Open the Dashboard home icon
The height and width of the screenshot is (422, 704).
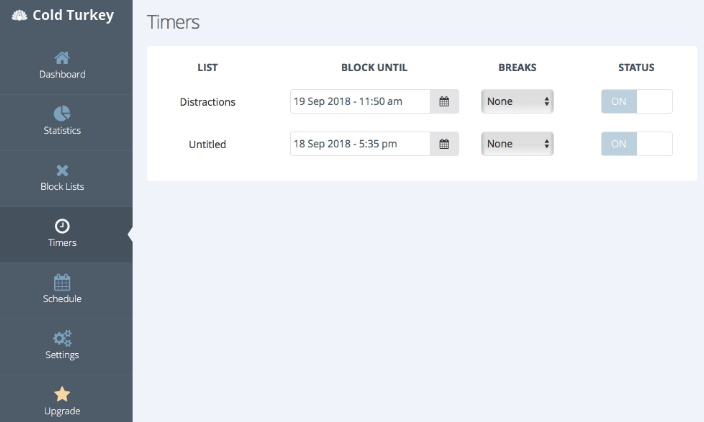62,58
